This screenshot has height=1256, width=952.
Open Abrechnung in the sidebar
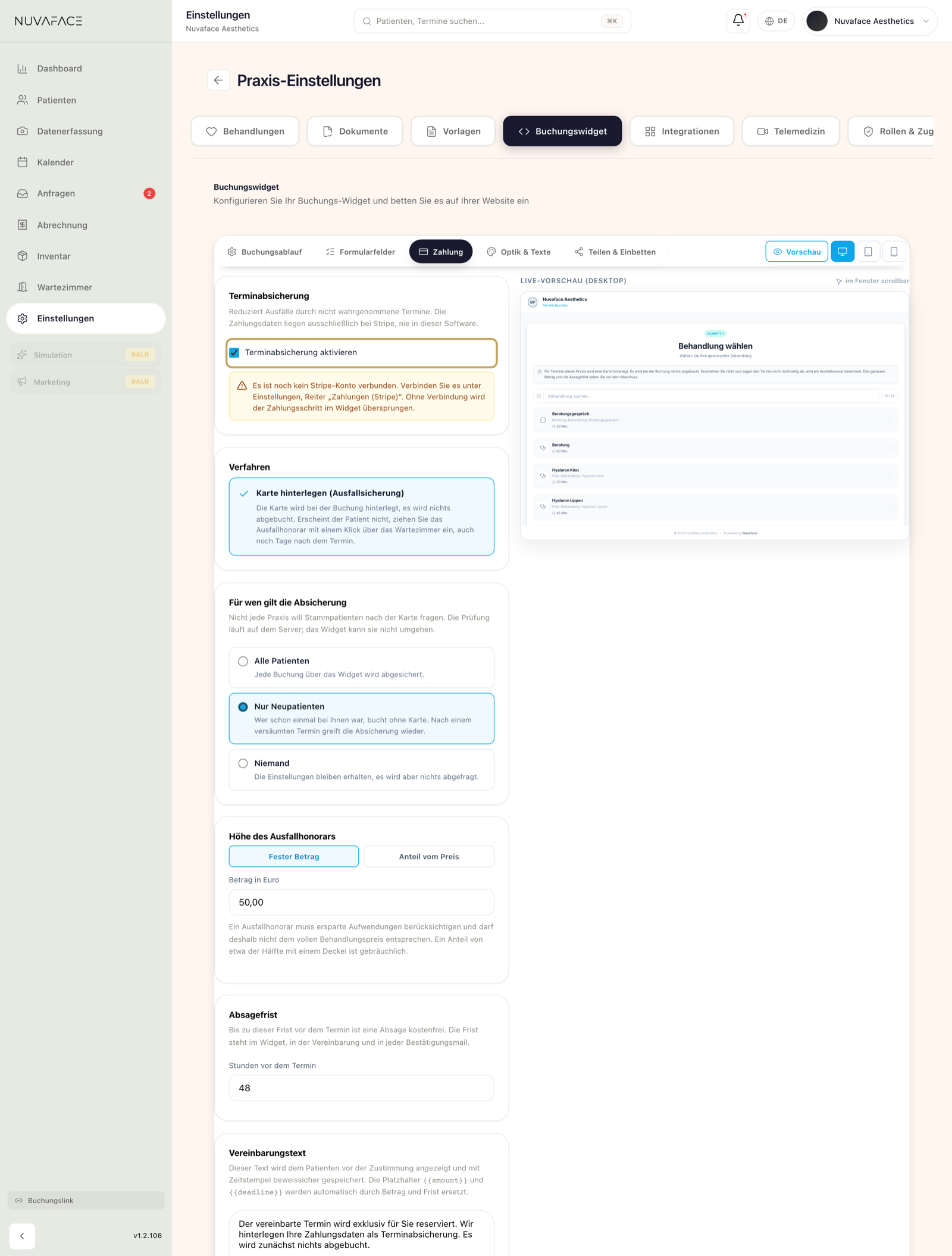[86, 225]
